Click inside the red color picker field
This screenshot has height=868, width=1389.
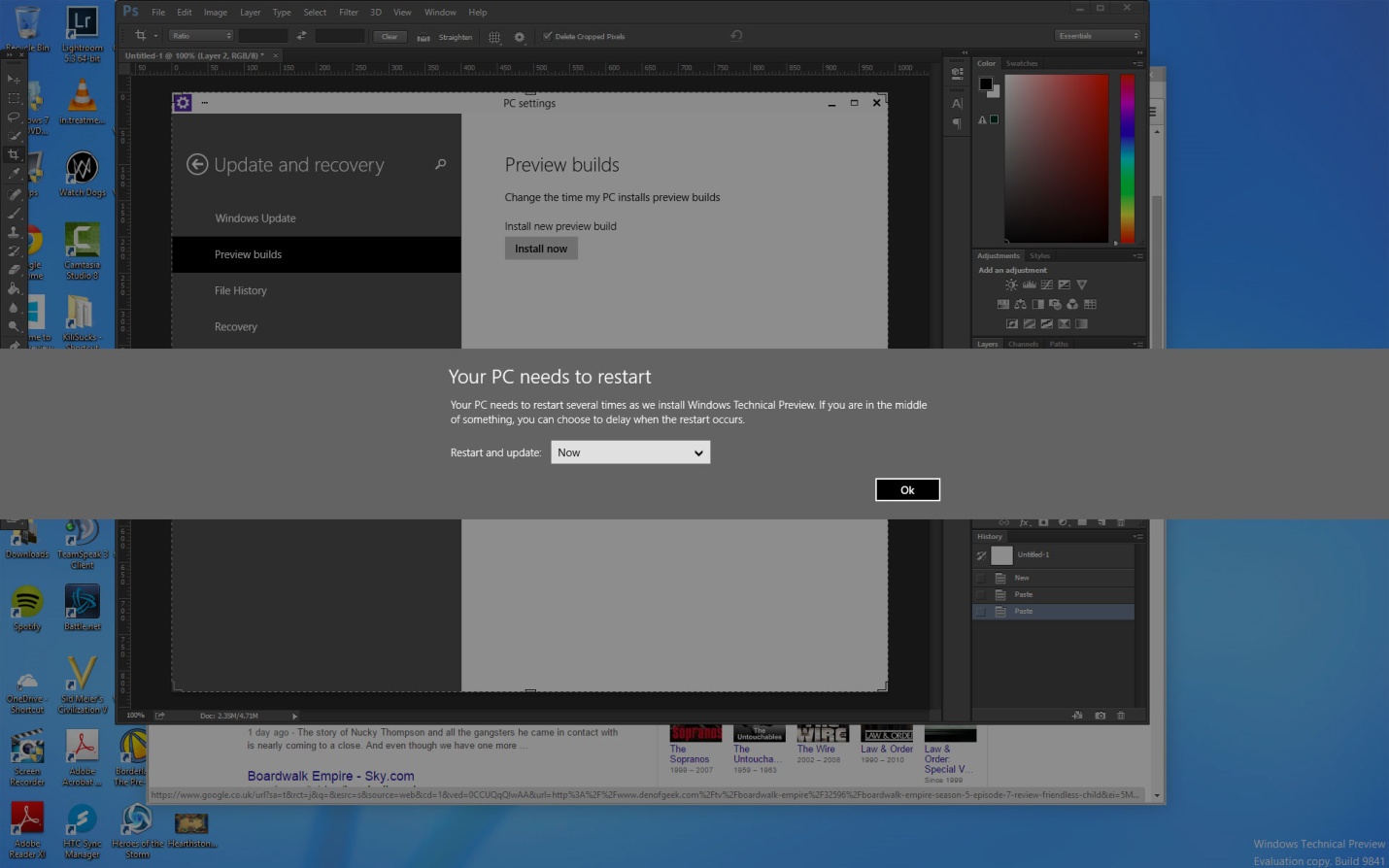point(1056,158)
